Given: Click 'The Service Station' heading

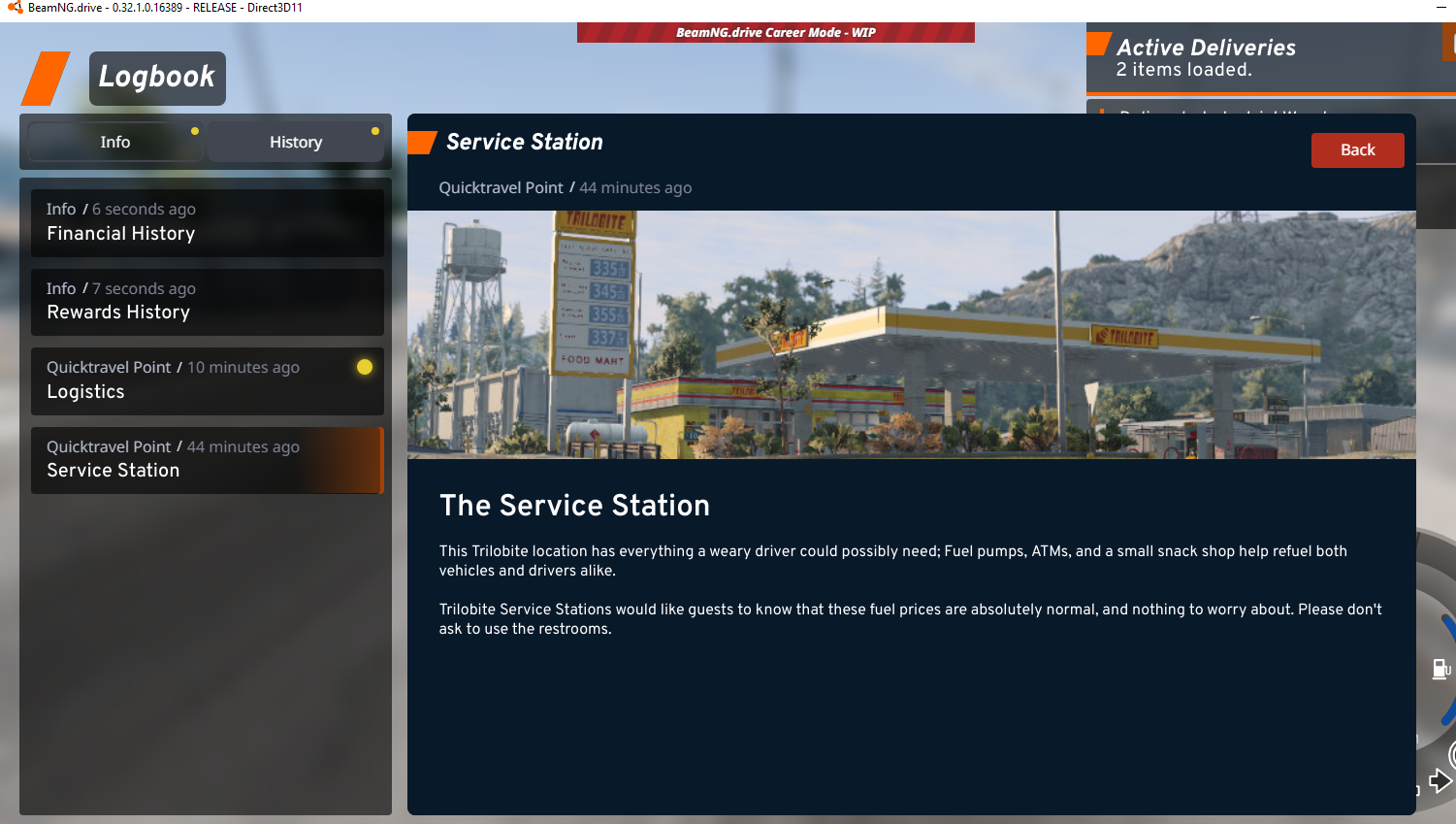Looking at the screenshot, I should [574, 506].
